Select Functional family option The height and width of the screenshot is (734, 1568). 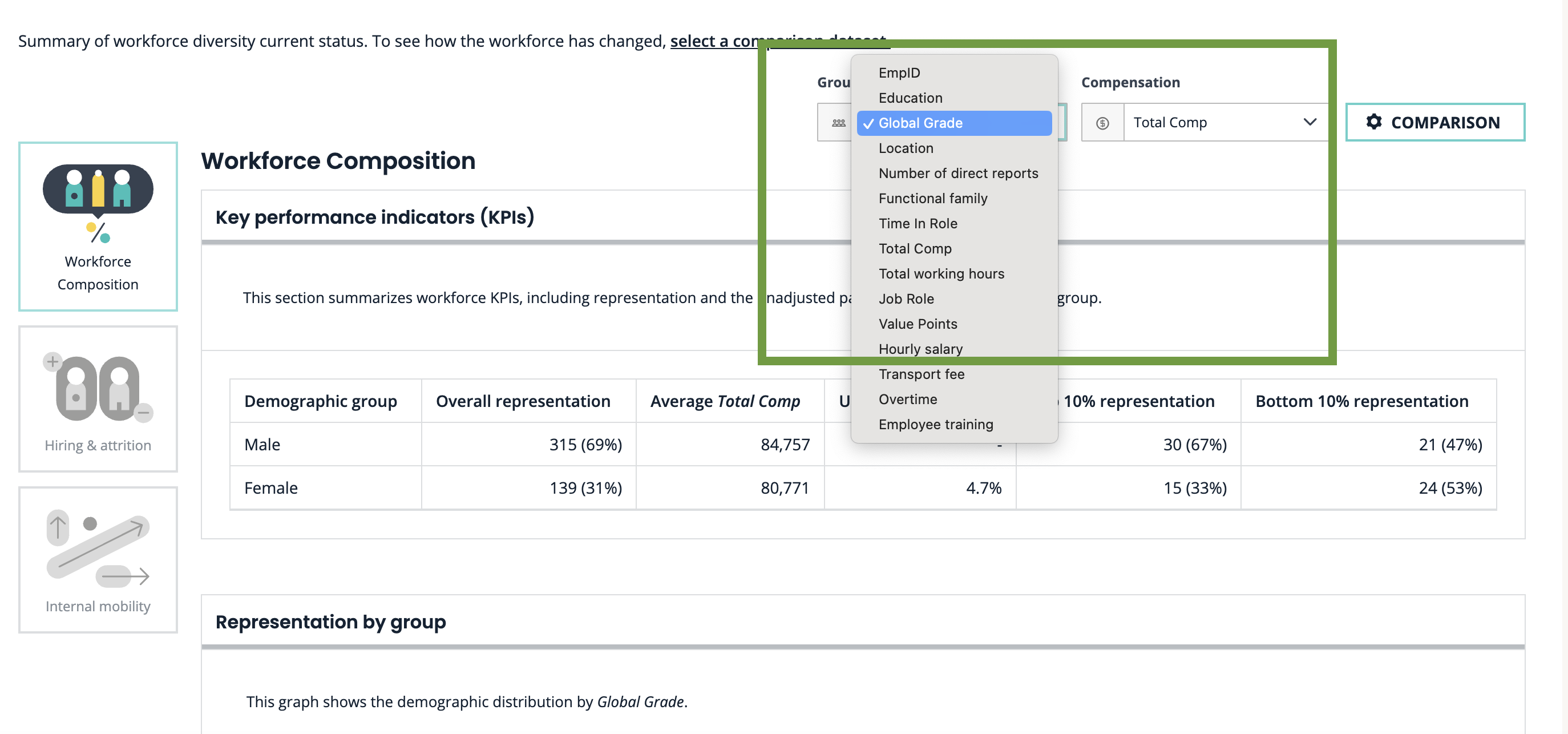(932, 199)
